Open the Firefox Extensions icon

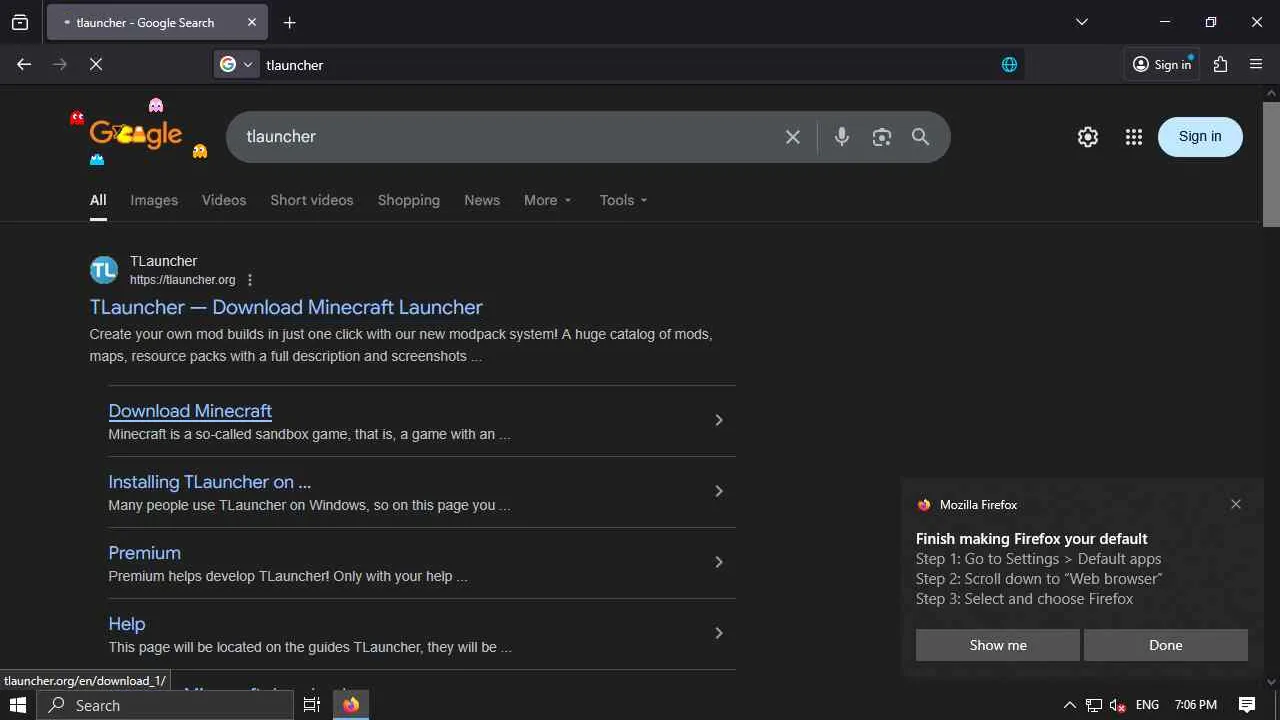tap(1220, 64)
